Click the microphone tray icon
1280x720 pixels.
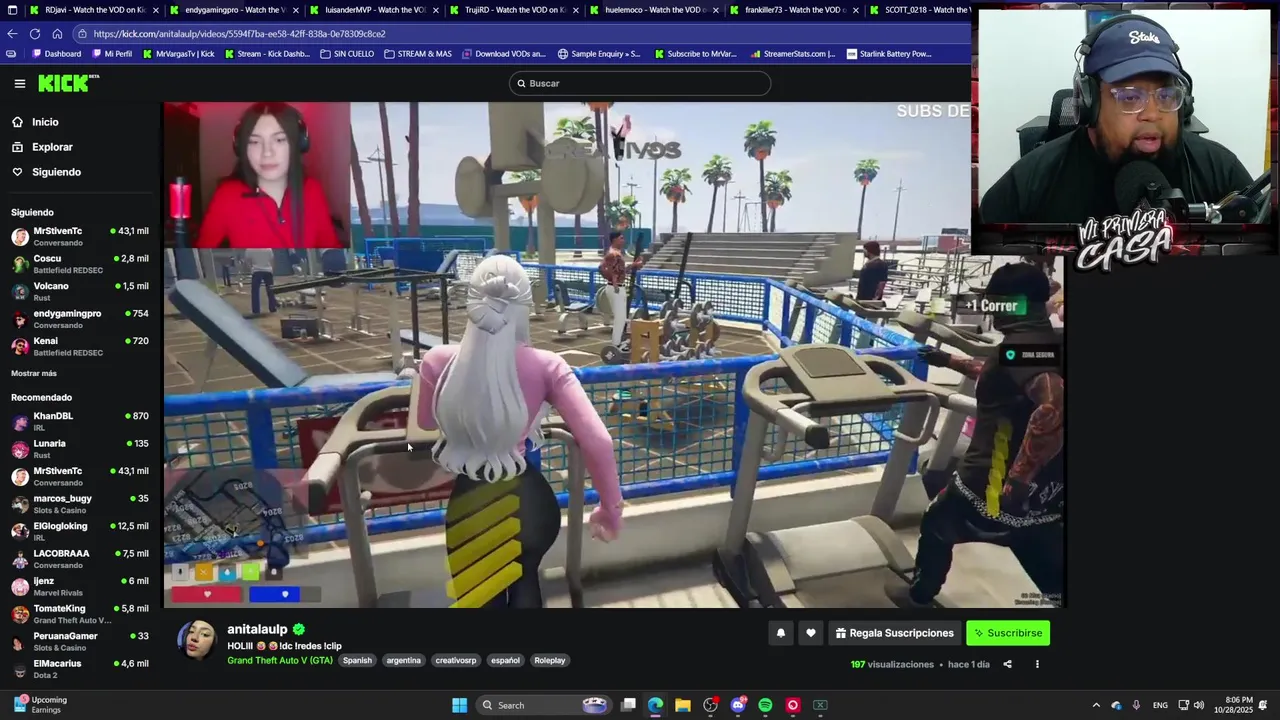[x=1136, y=705]
